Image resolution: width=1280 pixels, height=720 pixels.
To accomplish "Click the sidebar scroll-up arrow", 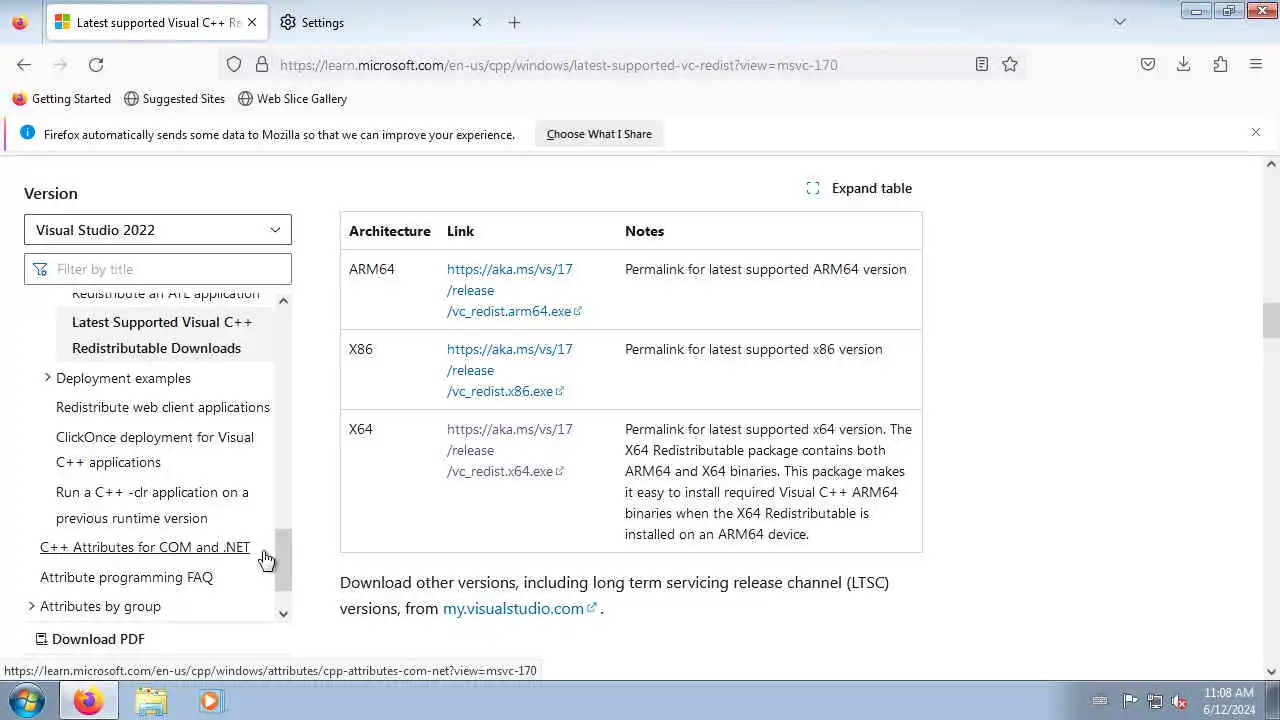I will pyautogui.click(x=283, y=301).
